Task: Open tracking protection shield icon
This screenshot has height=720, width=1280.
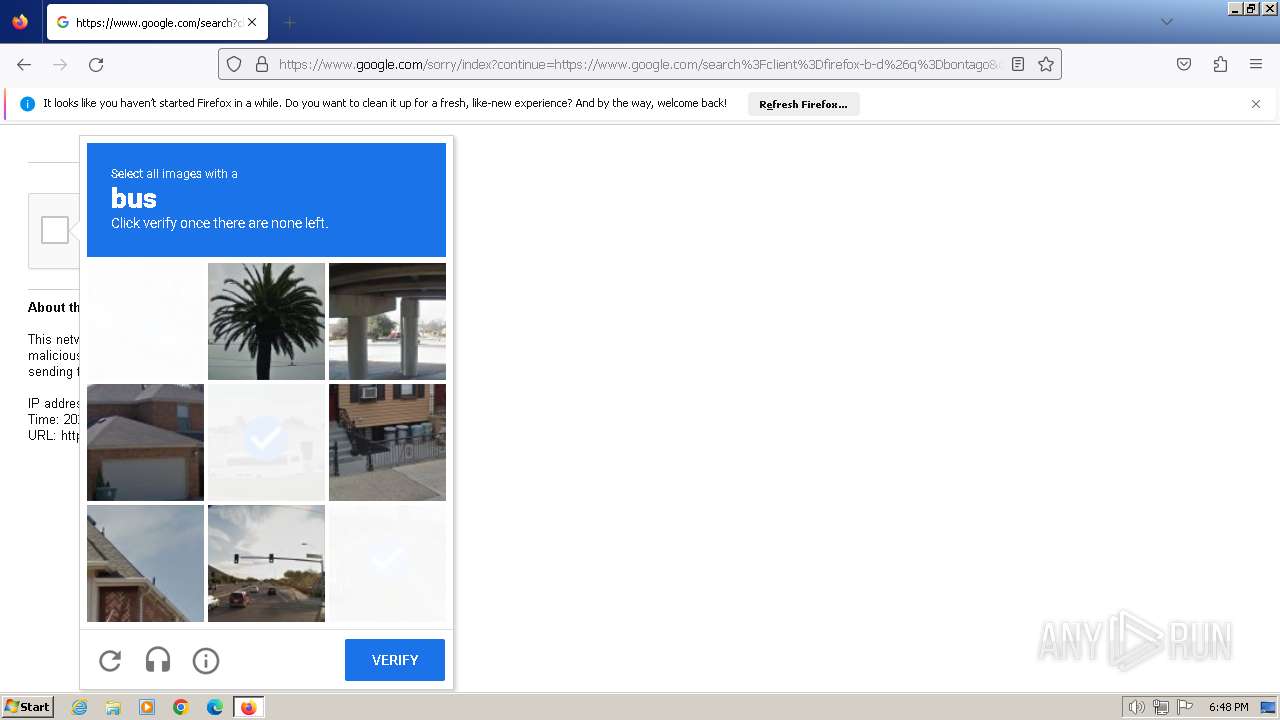Action: pyautogui.click(x=234, y=64)
